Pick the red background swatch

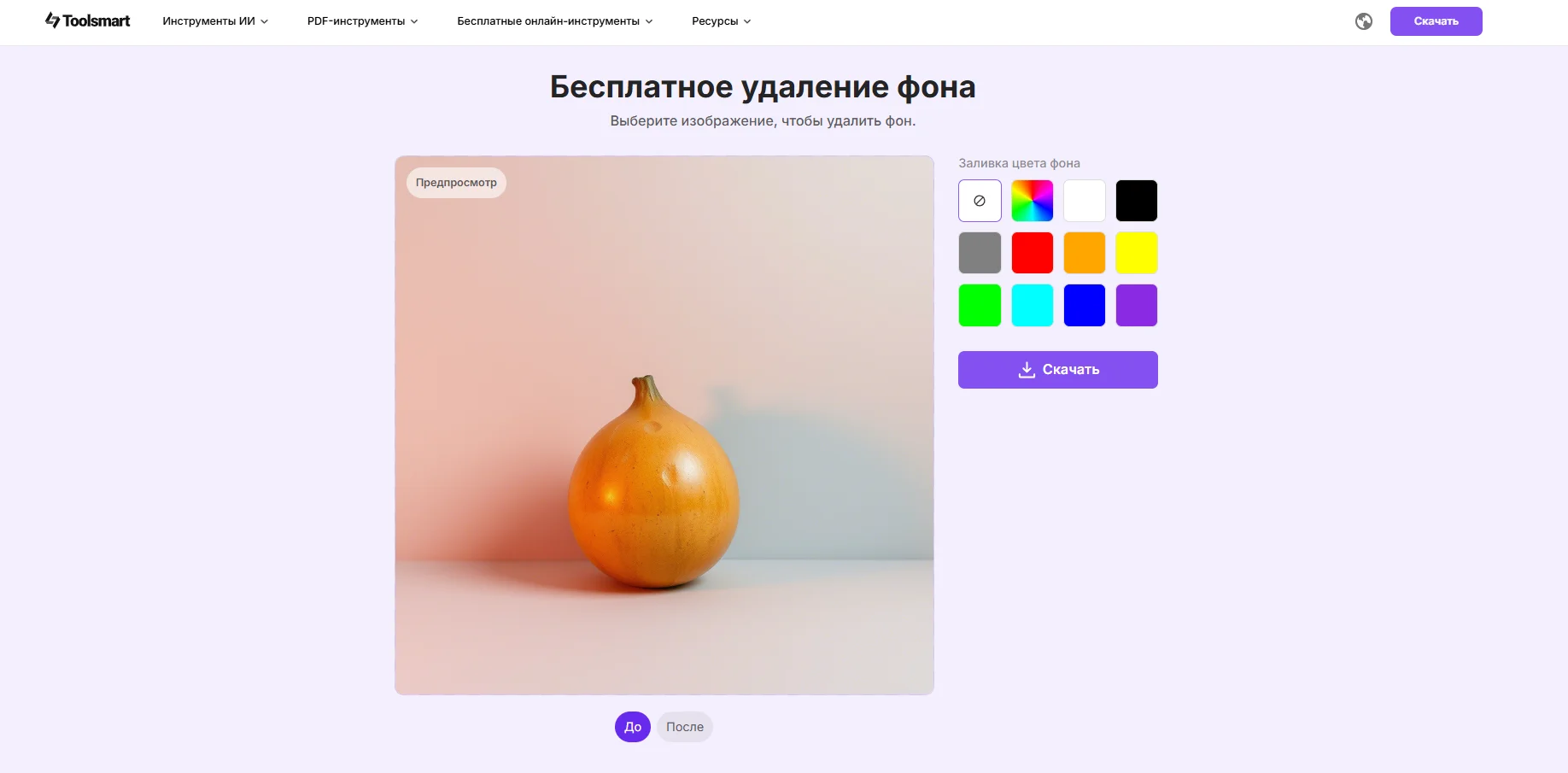coord(1033,253)
